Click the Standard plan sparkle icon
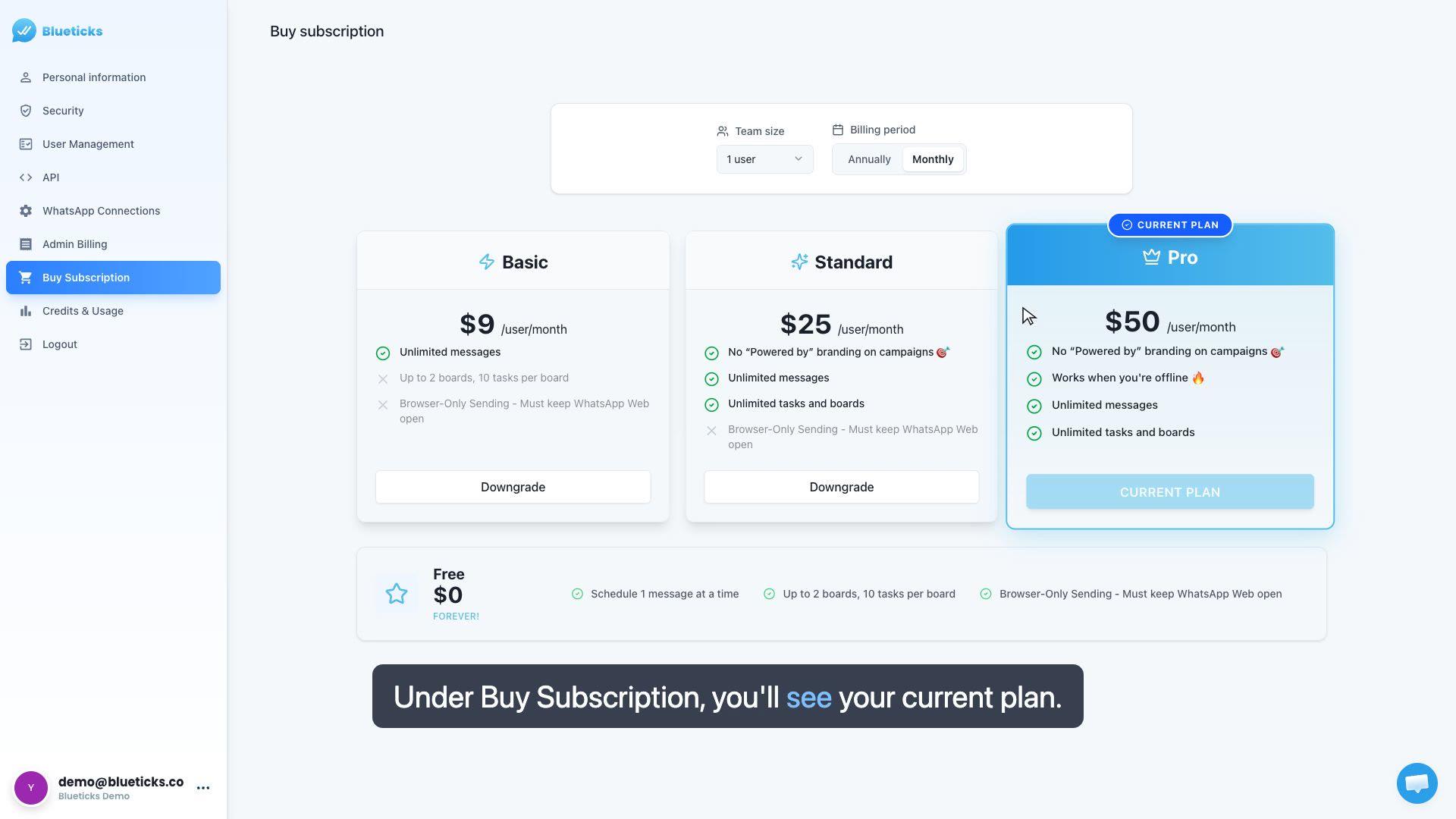1456x819 pixels. (799, 262)
